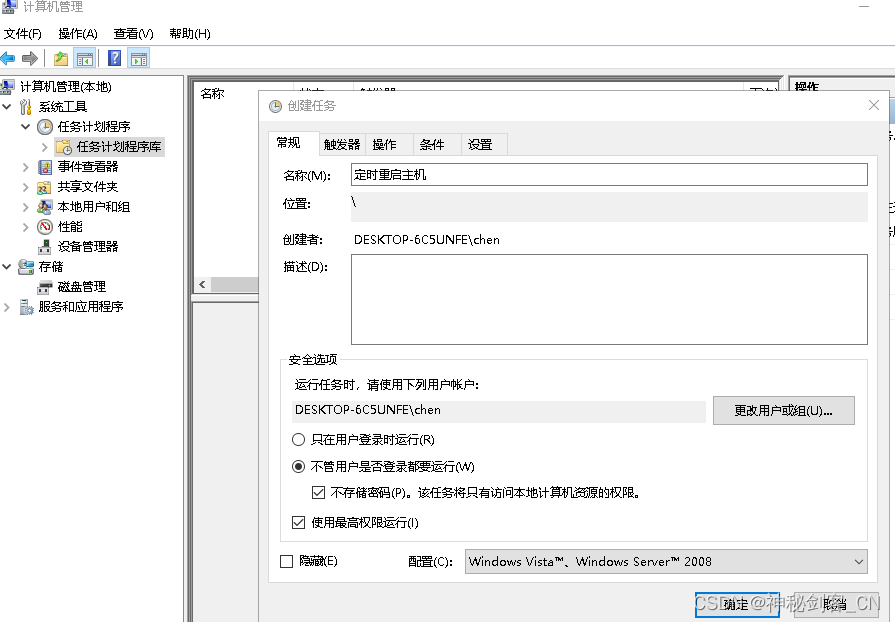The height and width of the screenshot is (622, 895).
Task: Click the 确定 button
Action: coord(737,604)
